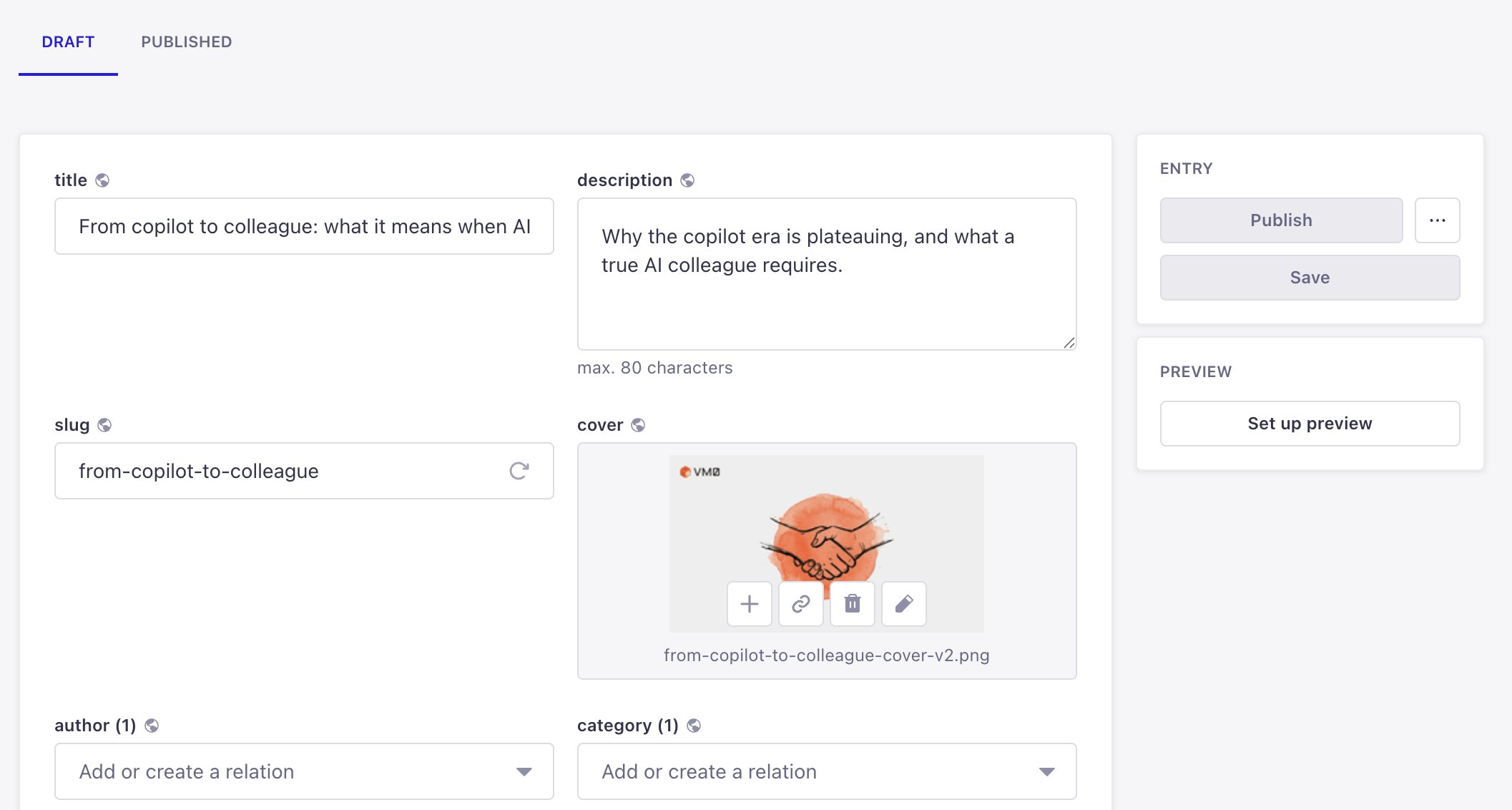The image size is (1512, 810).
Task: Edit the cover image with pencil icon
Action: click(904, 604)
